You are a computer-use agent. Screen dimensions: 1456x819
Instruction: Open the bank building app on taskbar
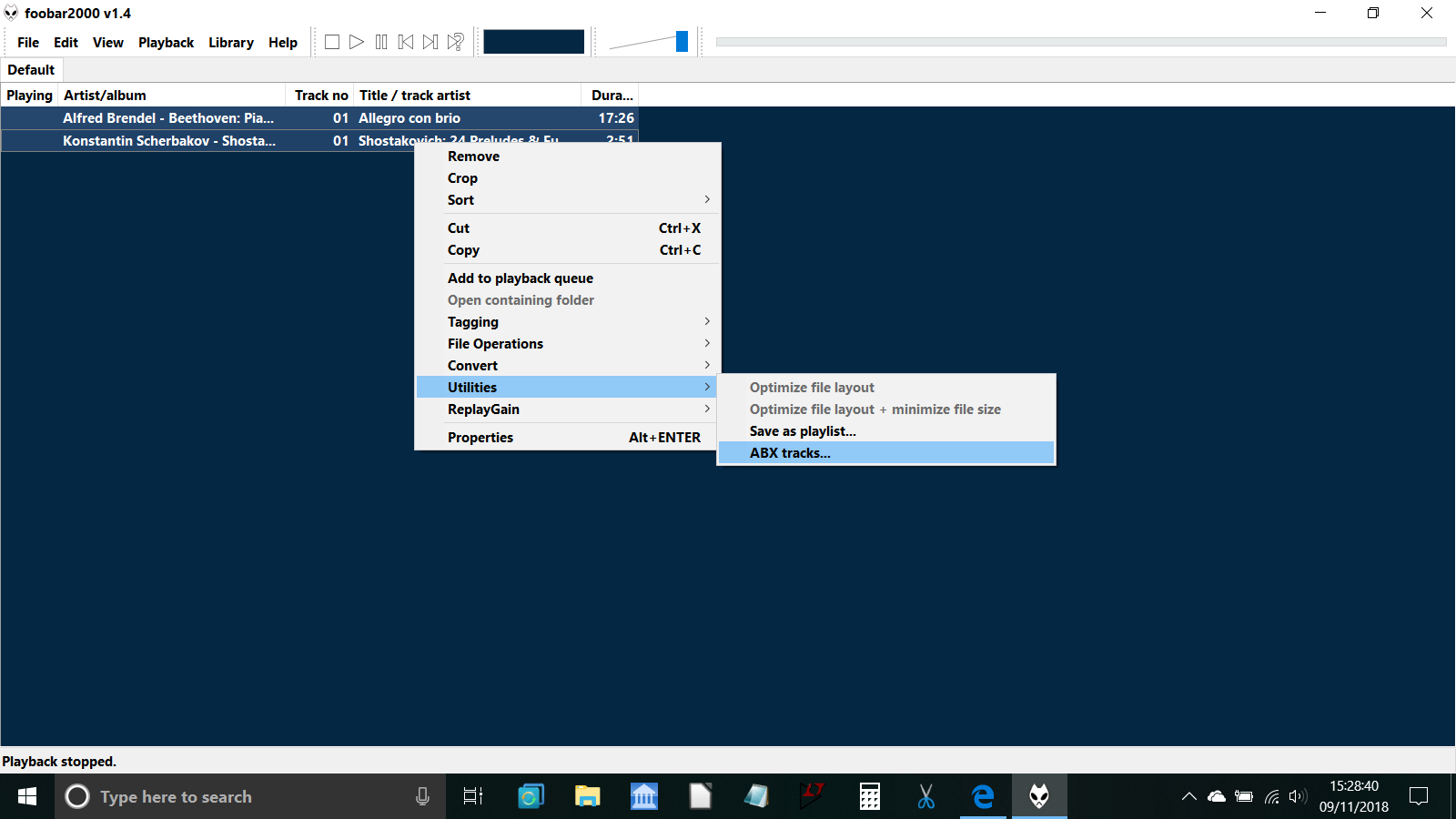click(644, 796)
